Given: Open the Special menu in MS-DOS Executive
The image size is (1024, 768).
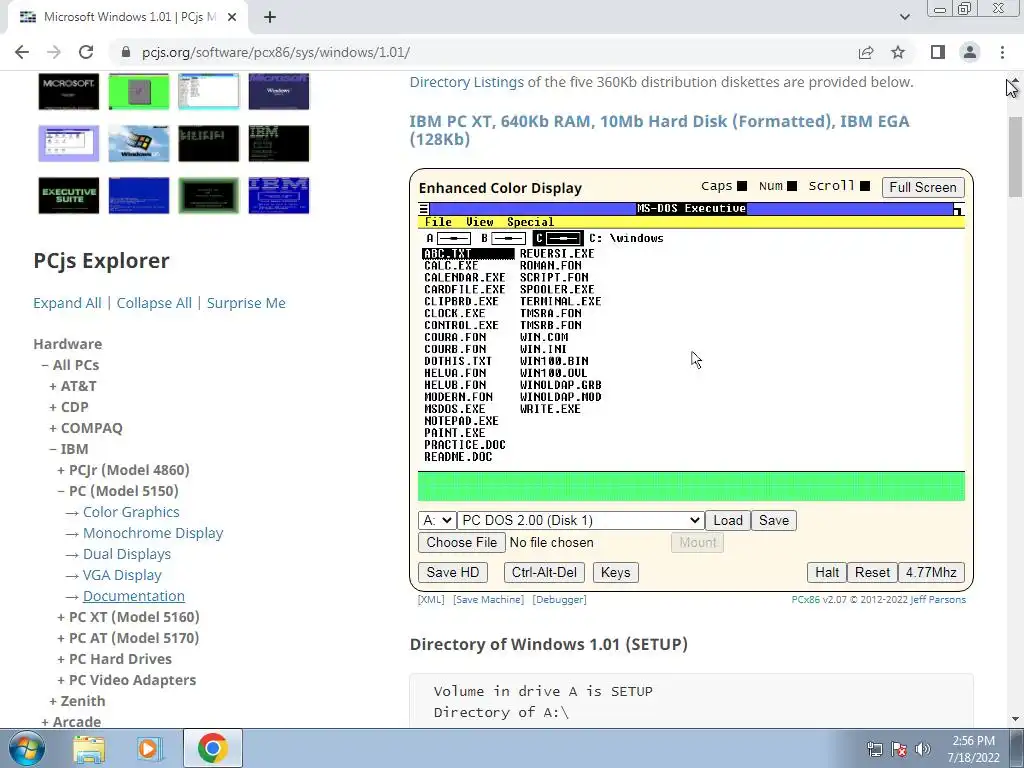Looking at the screenshot, I should pyautogui.click(x=530, y=222).
